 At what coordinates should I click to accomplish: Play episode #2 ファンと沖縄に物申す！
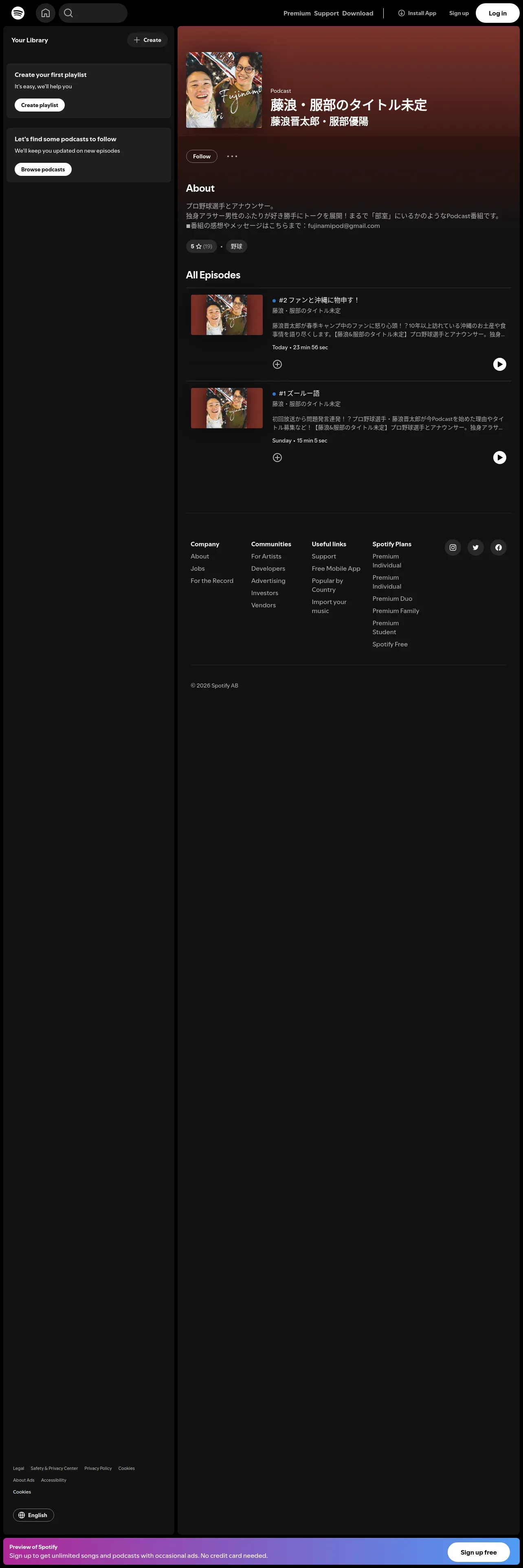click(x=500, y=364)
